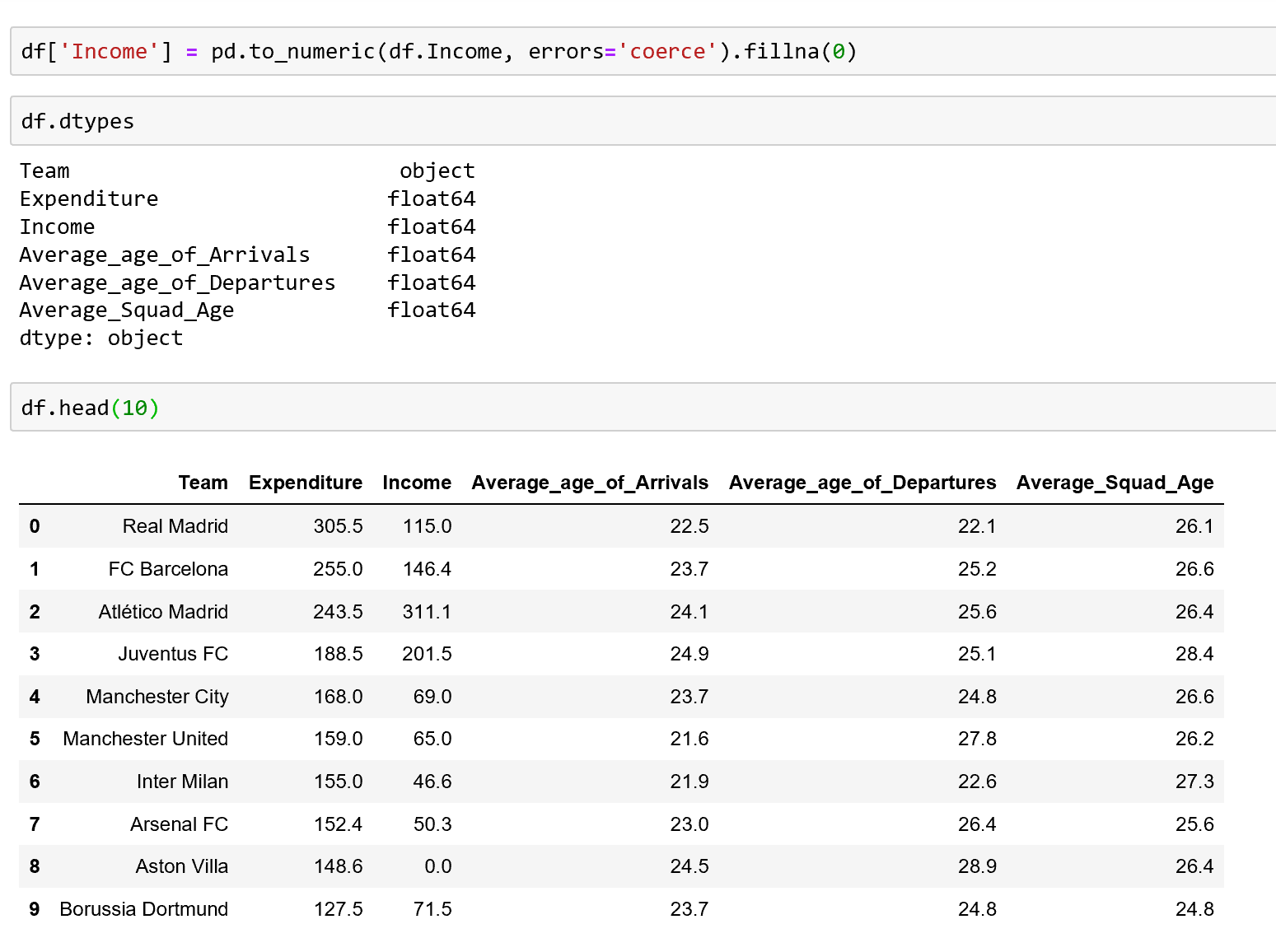Click the Average_age_of_Arrivals column header

coord(589,483)
